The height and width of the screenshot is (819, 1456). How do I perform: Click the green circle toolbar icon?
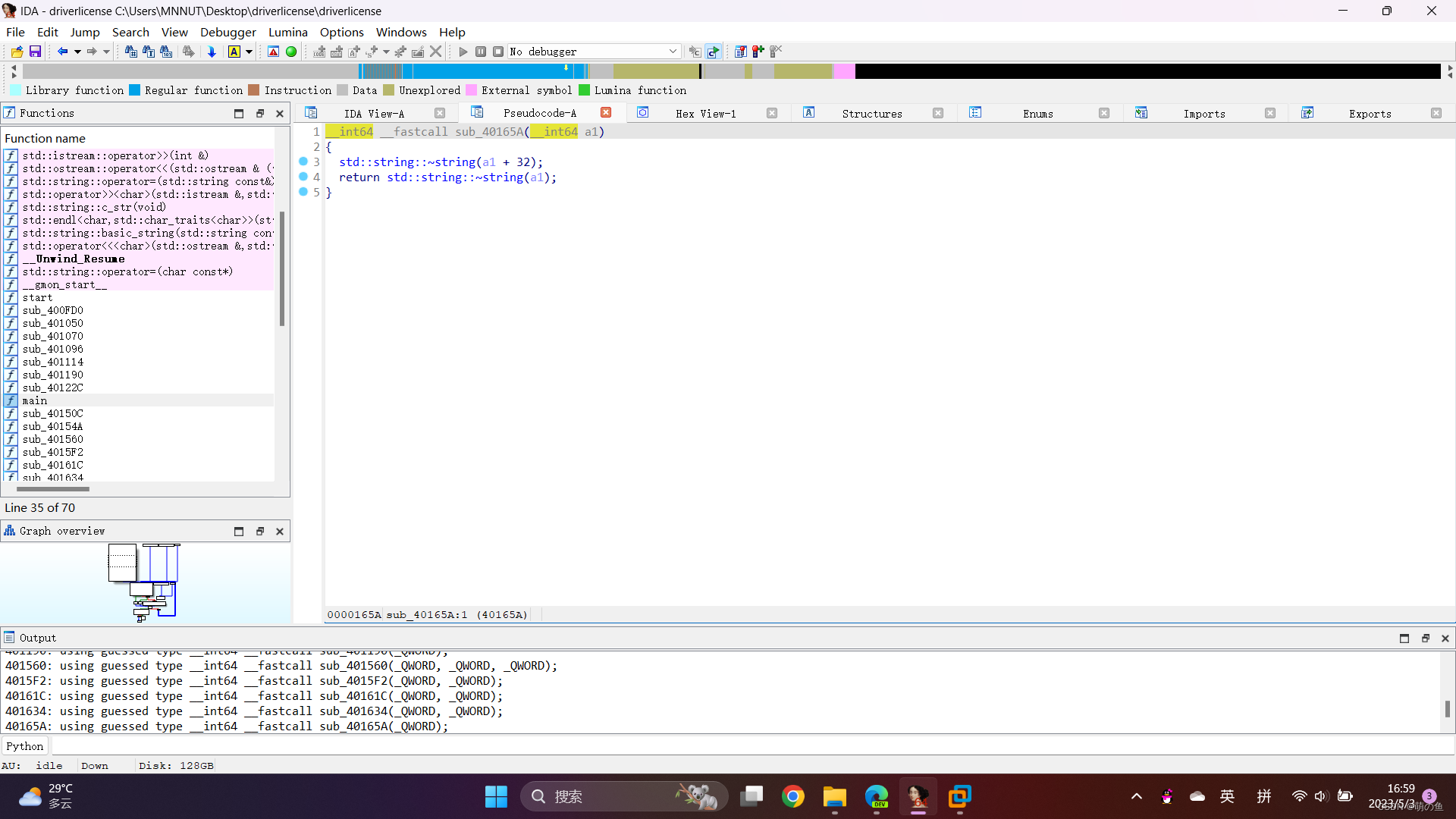[291, 52]
